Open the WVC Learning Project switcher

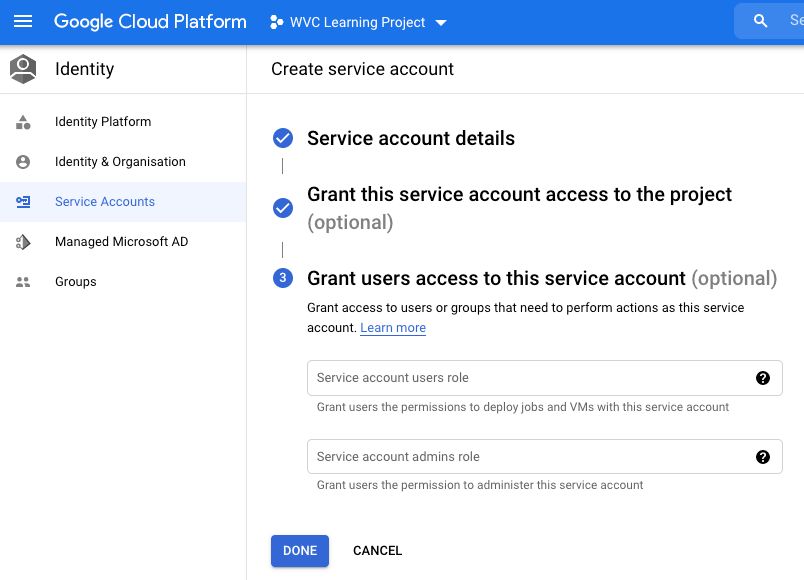click(x=358, y=21)
